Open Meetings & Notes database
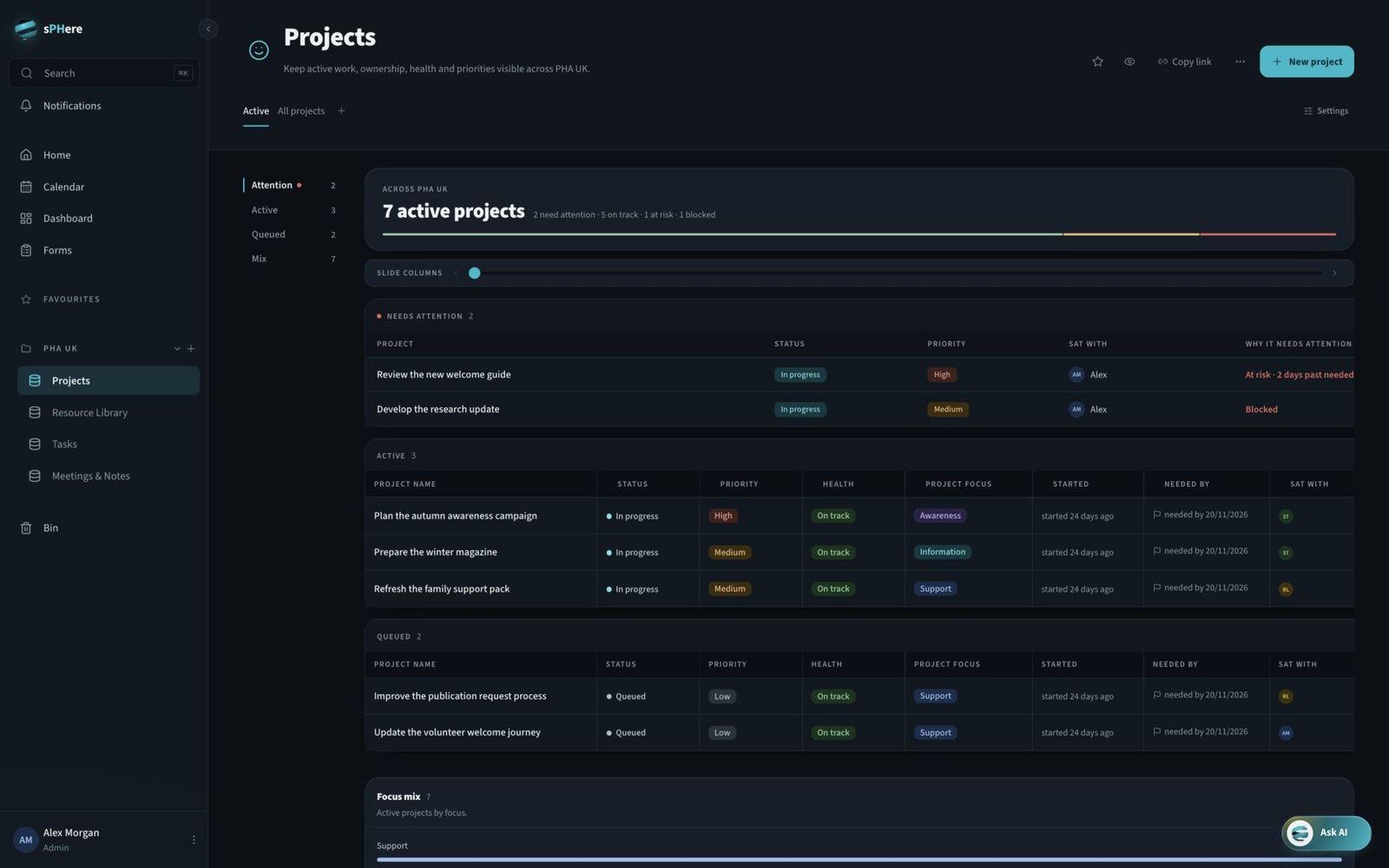The image size is (1389, 868). tap(109, 476)
